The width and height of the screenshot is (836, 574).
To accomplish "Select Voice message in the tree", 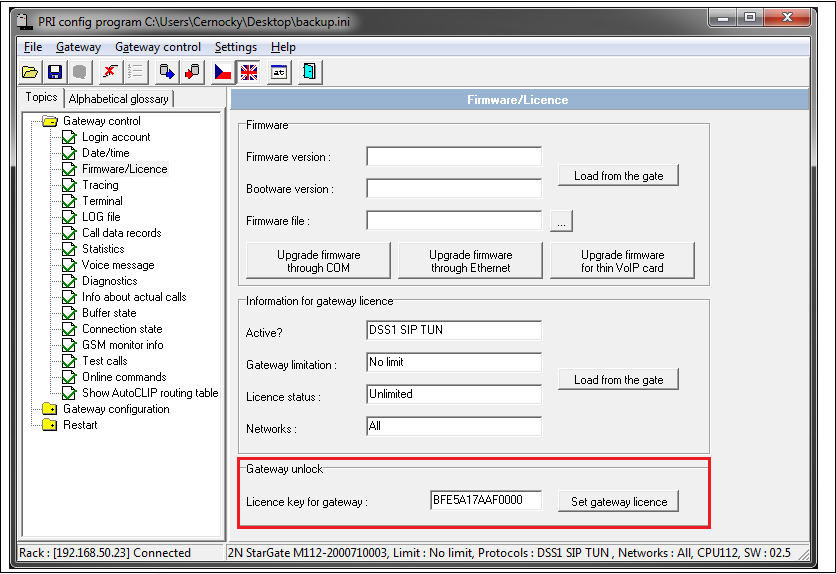I will pyautogui.click(x=118, y=265).
